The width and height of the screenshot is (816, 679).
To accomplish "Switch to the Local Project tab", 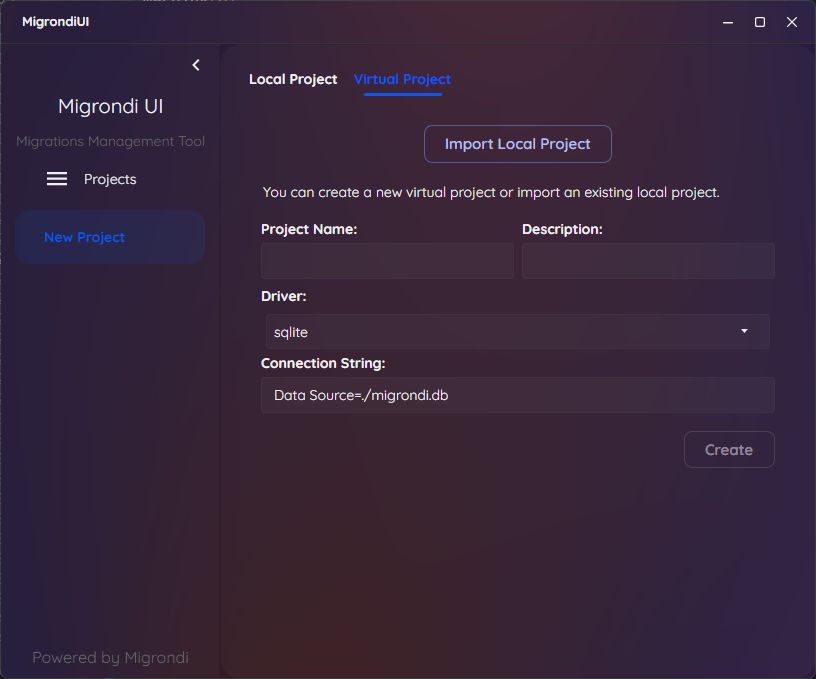I will [293, 79].
